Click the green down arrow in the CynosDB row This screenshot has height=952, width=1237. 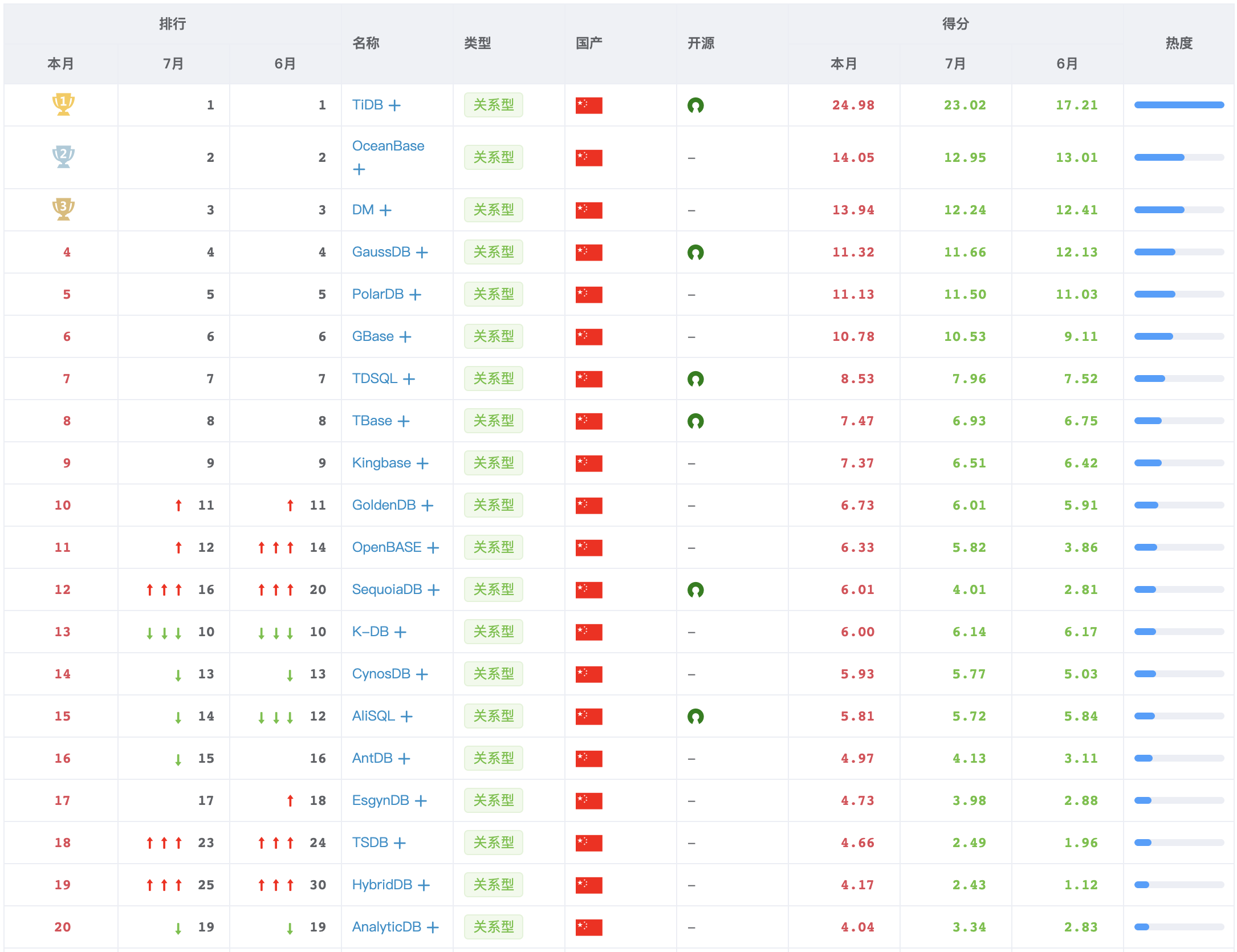[x=178, y=674]
